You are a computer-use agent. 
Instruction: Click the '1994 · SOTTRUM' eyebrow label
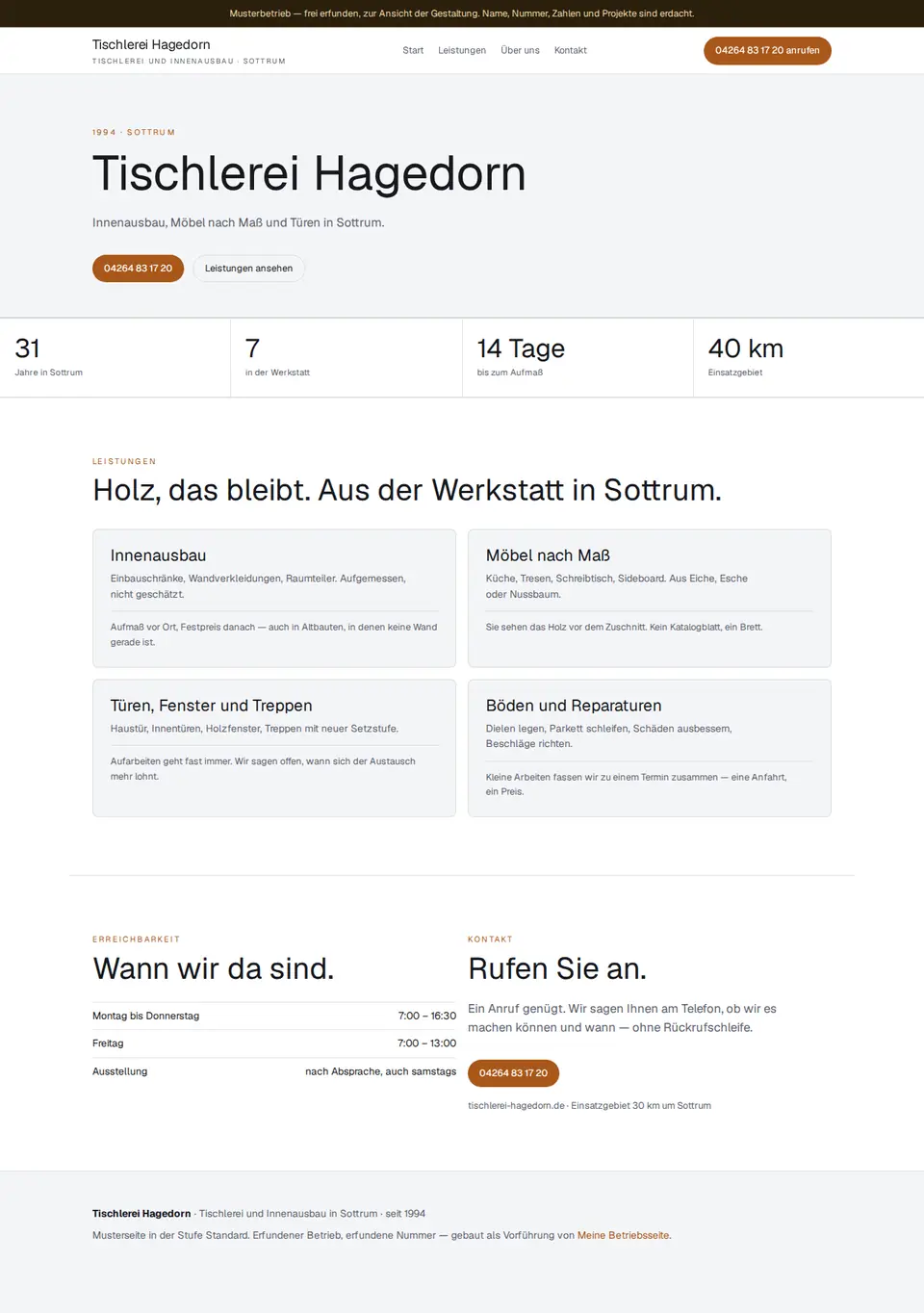pos(134,133)
